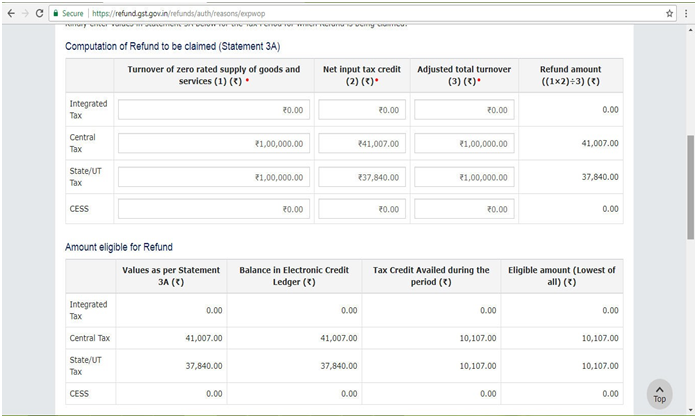Click the refund.gst.gov.in address bar
The image size is (697, 418).
[300, 14]
